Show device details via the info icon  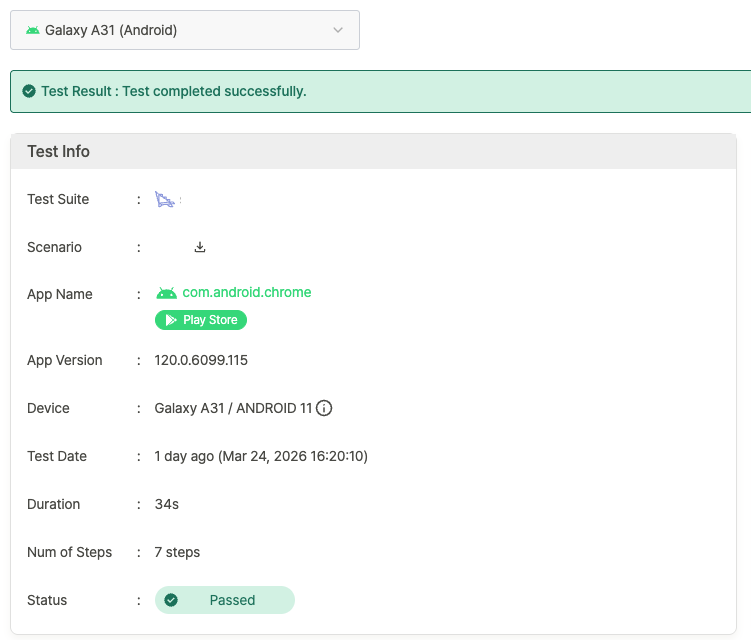[x=324, y=408]
